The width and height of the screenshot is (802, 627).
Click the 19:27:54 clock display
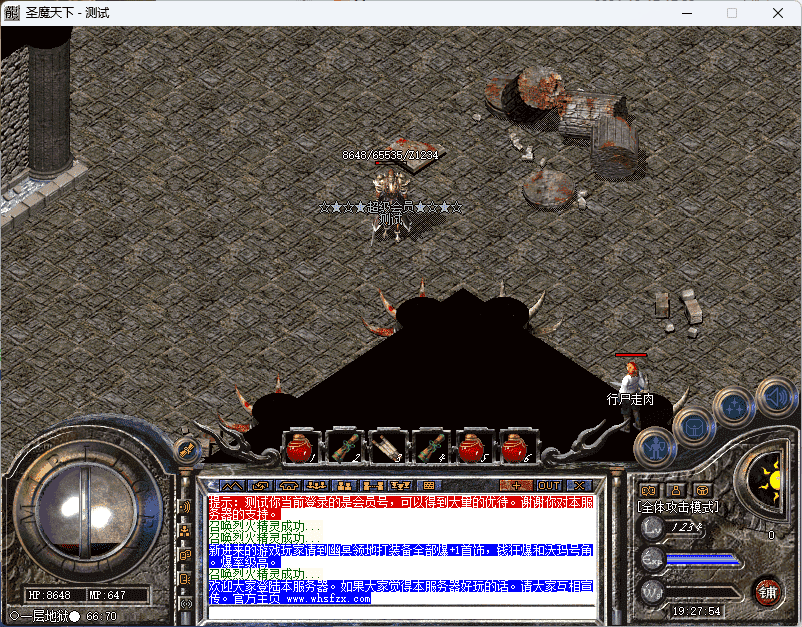tap(696, 611)
